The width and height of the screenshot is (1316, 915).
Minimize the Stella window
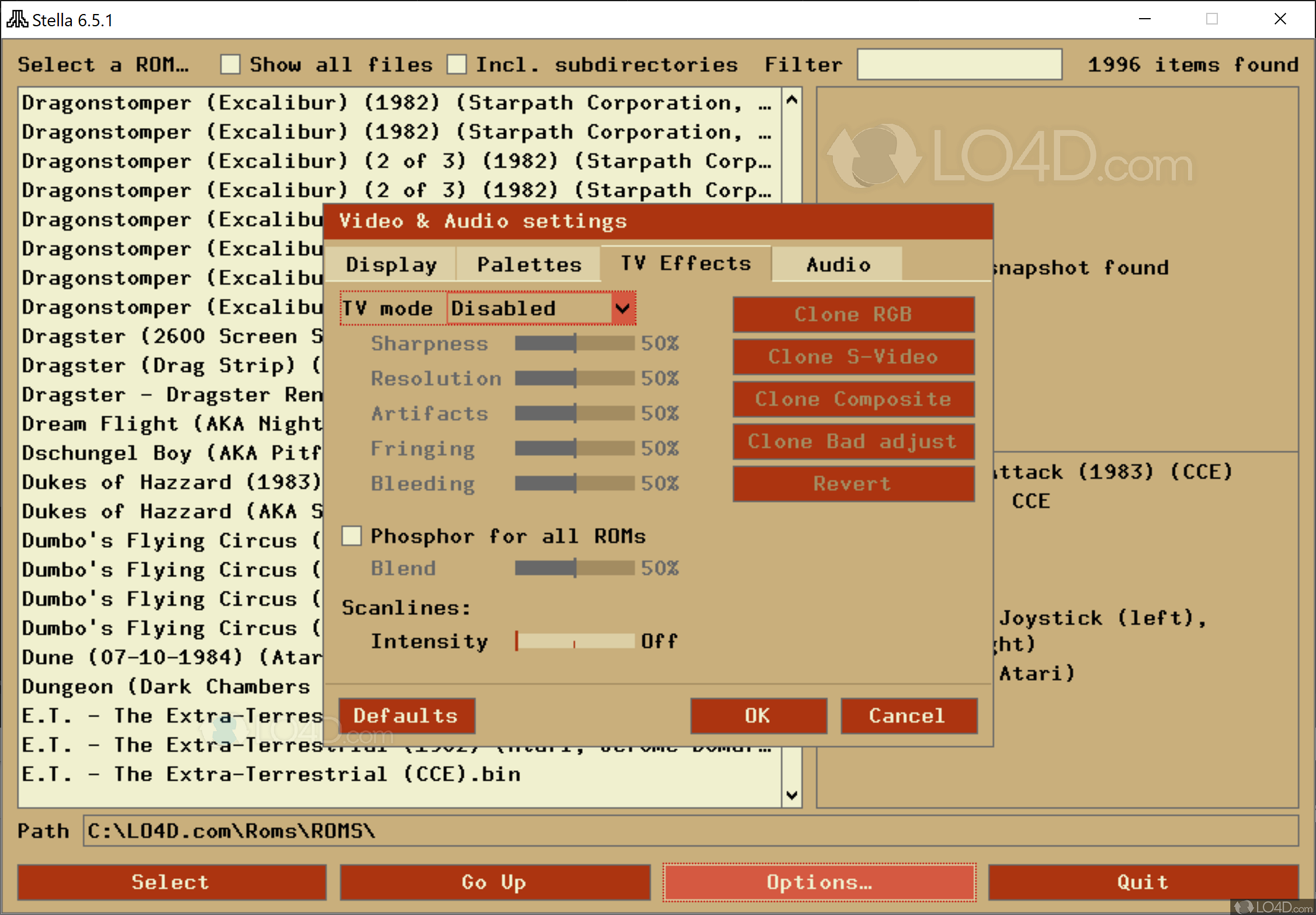(x=1144, y=19)
